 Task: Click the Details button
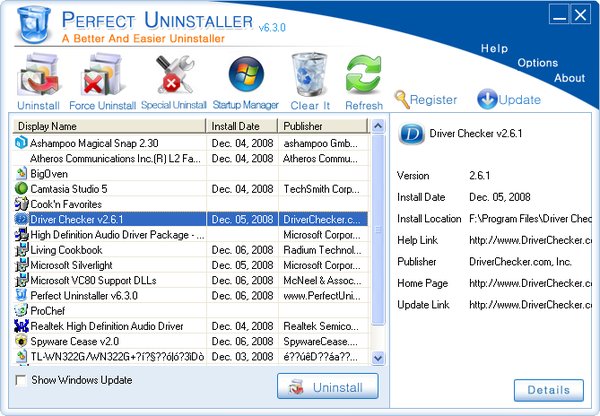tap(549, 390)
